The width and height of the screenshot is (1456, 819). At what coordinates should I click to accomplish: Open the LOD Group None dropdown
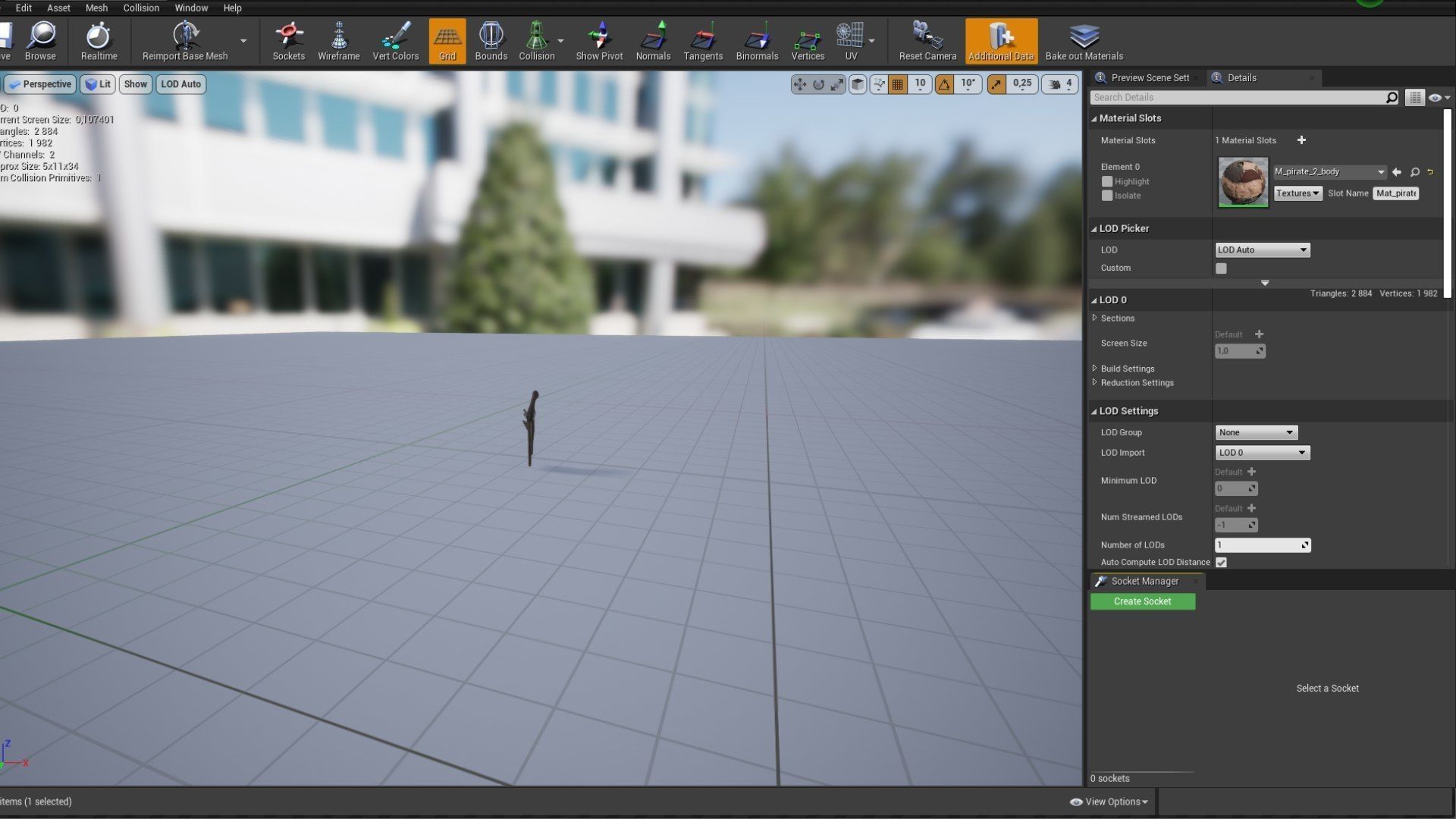click(1256, 433)
